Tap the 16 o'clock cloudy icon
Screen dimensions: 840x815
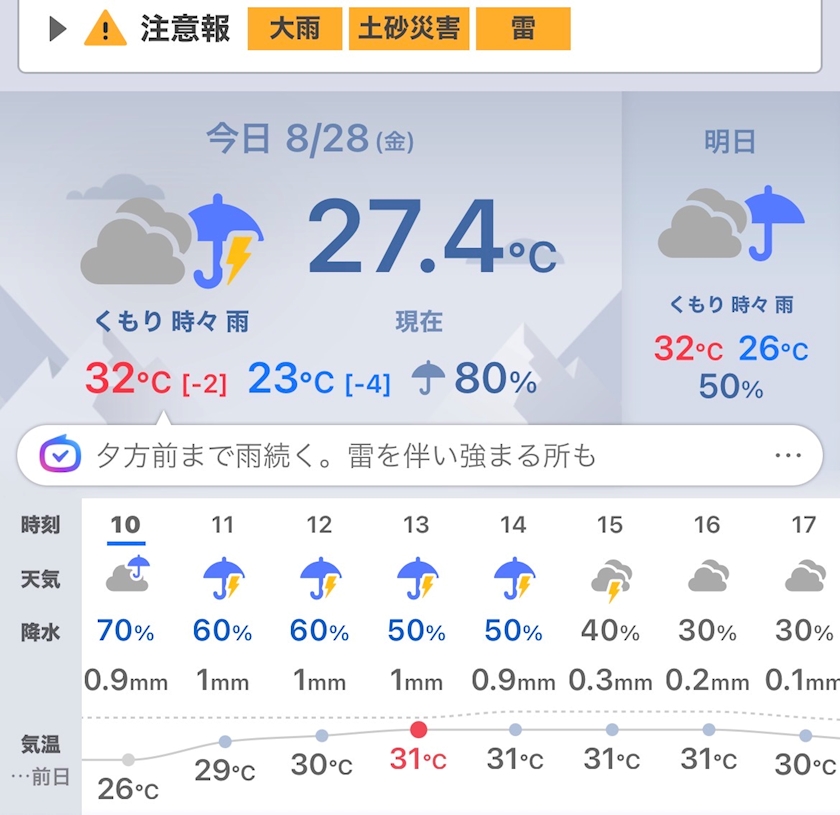tap(708, 575)
